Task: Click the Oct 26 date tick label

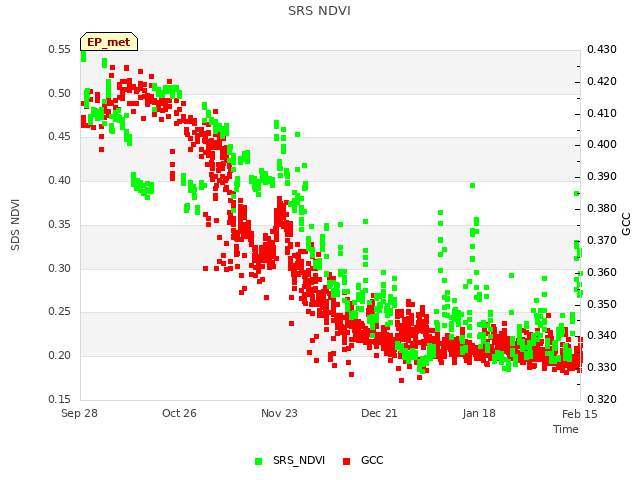Action: pyautogui.click(x=179, y=413)
